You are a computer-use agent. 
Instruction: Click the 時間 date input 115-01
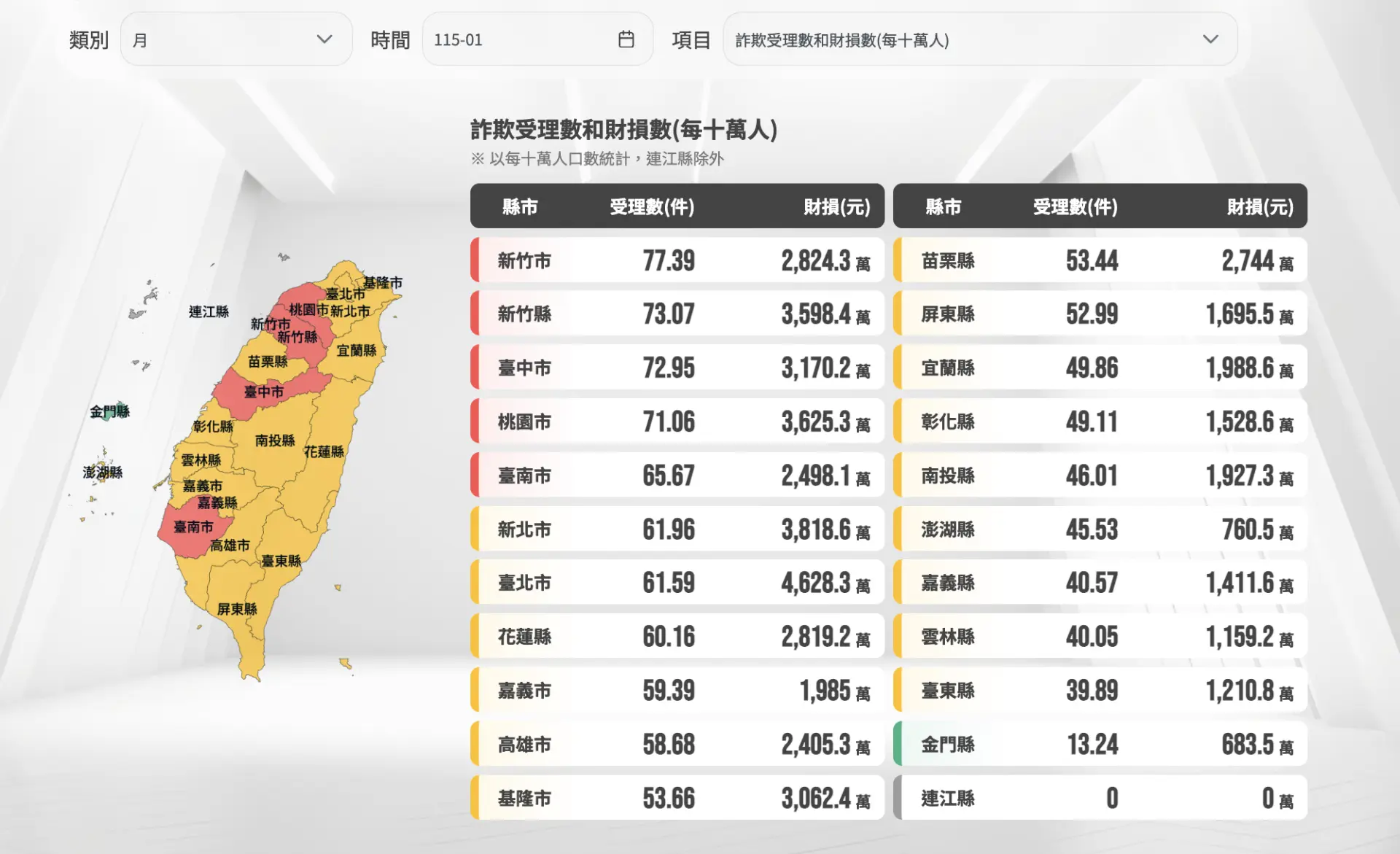537,39
